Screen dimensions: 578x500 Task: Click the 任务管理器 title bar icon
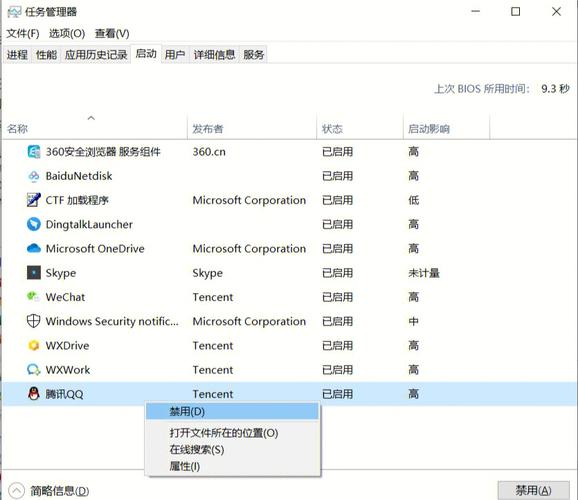coord(14,12)
